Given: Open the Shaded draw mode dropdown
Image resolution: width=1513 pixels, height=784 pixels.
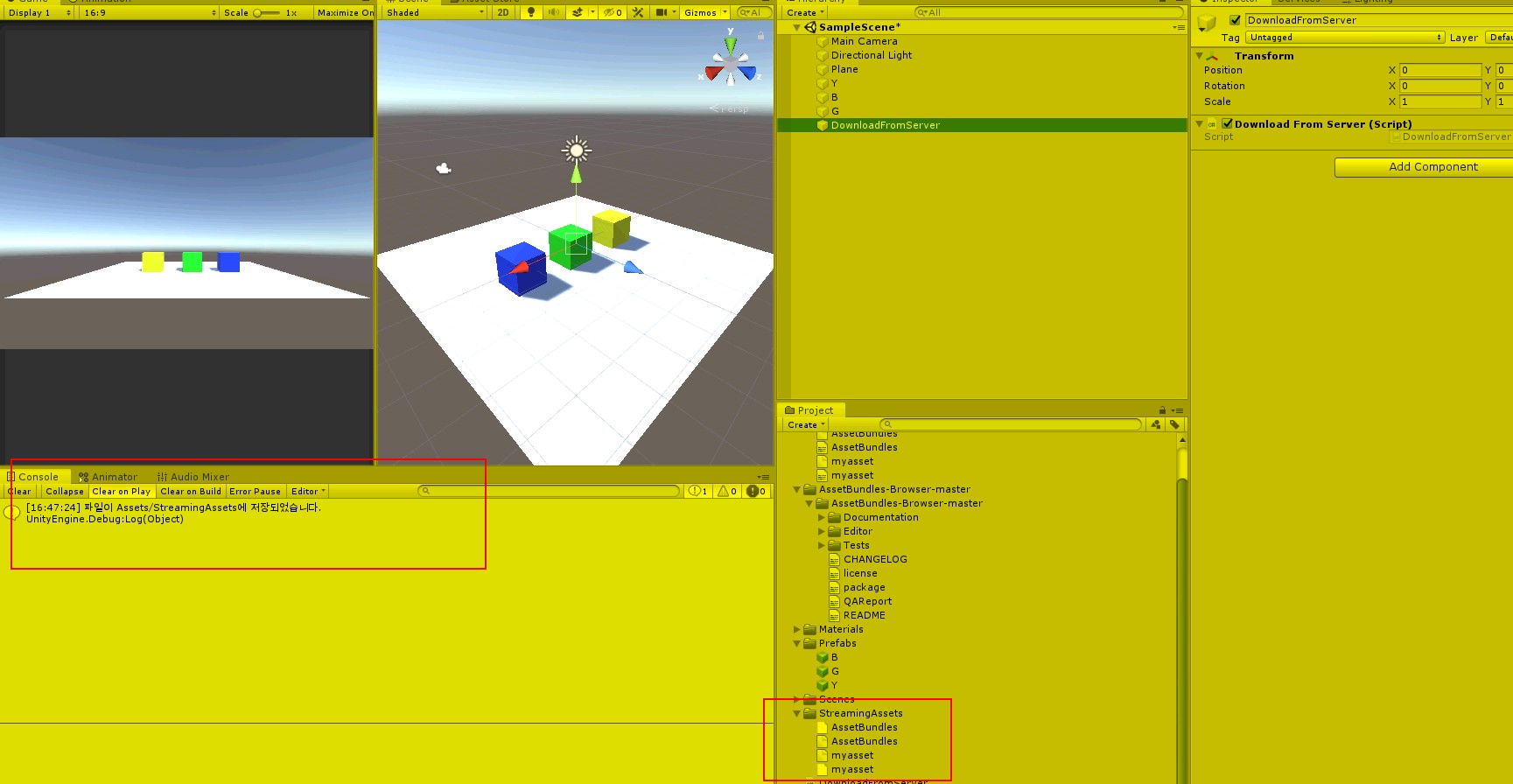Looking at the screenshot, I should [x=435, y=12].
